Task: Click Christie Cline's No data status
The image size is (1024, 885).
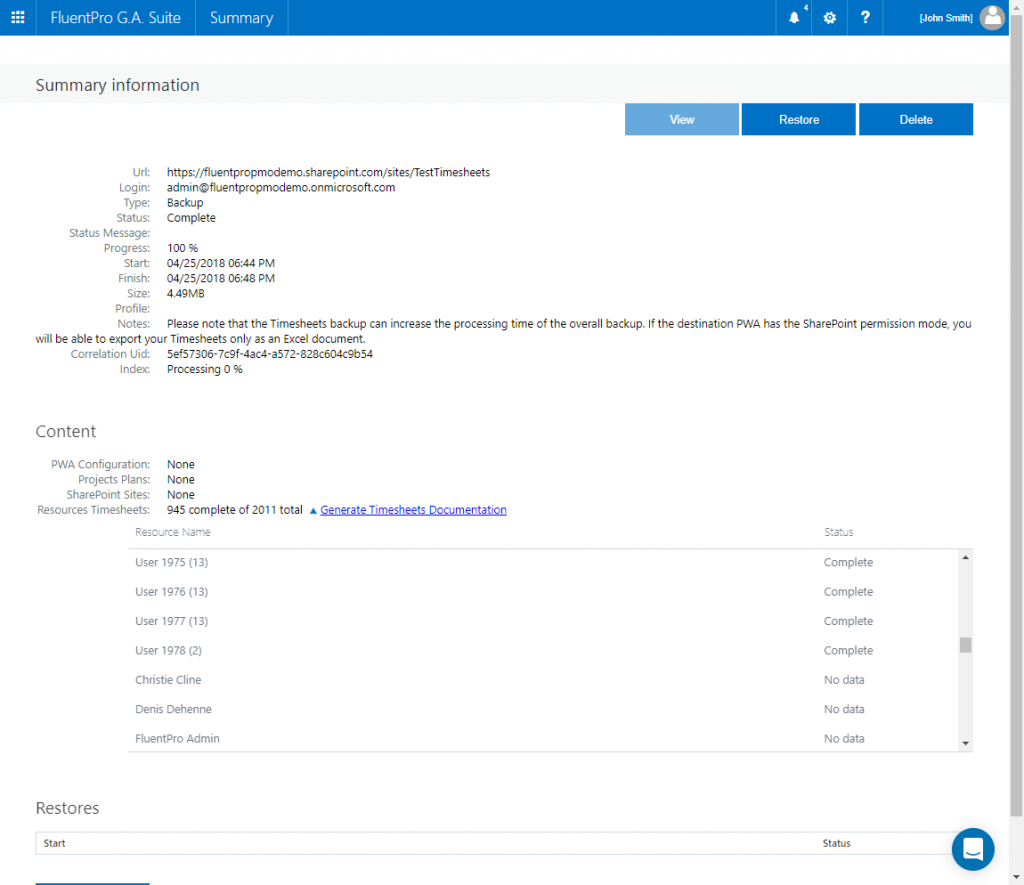Action: coord(844,680)
